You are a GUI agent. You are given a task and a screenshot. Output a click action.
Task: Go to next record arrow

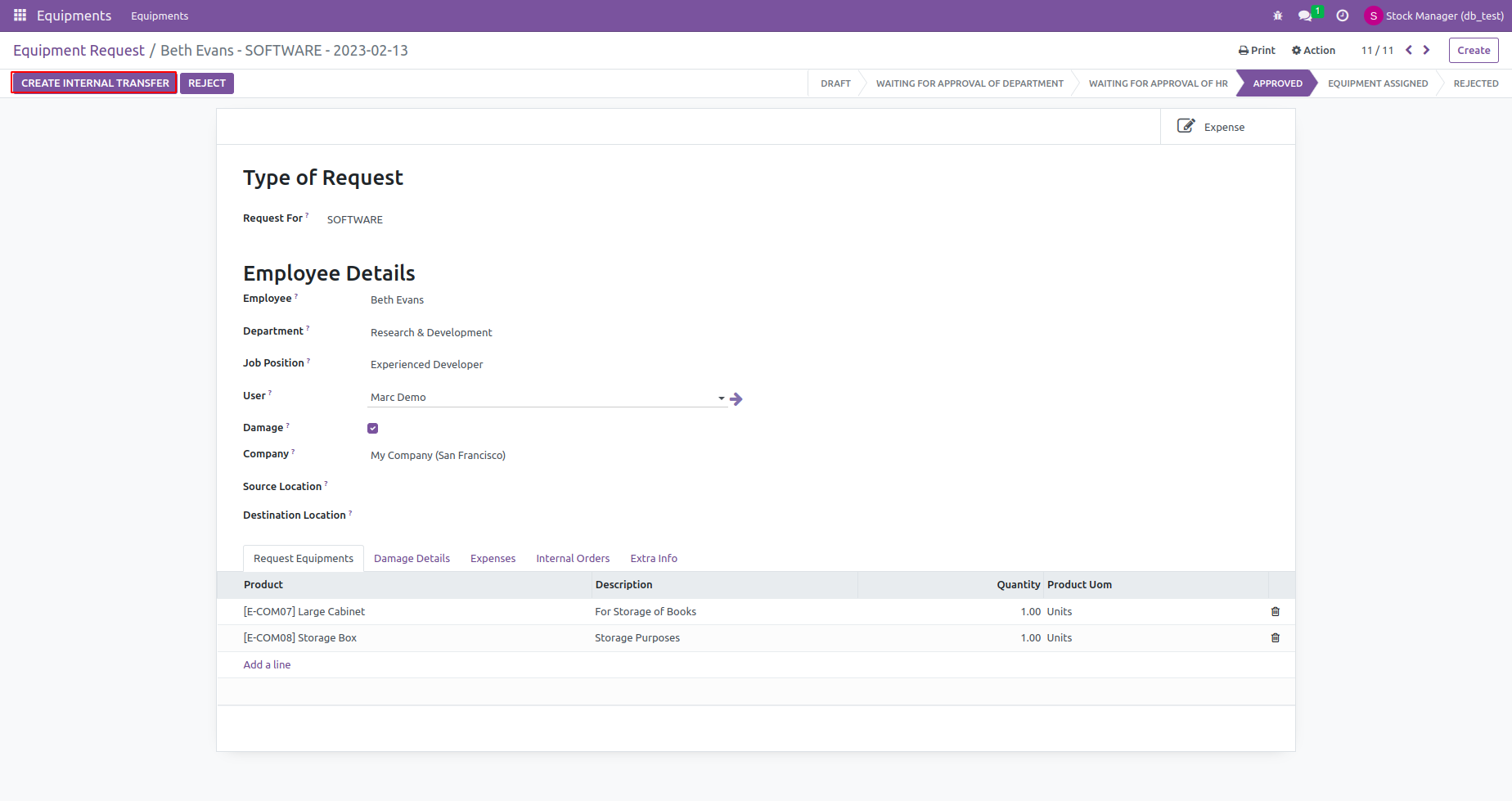pyautogui.click(x=1426, y=50)
